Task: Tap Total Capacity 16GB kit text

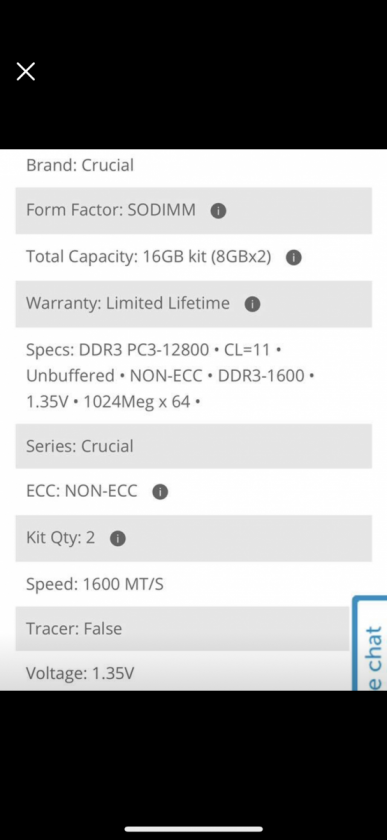Action: tap(148, 257)
